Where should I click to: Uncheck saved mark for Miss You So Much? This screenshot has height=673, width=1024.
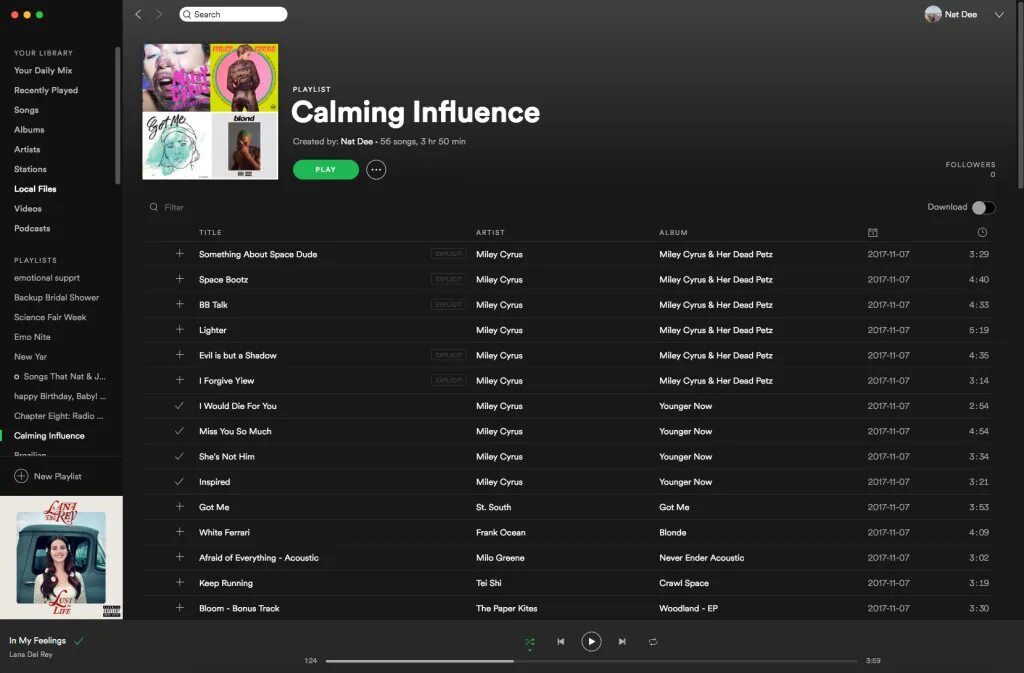click(180, 431)
